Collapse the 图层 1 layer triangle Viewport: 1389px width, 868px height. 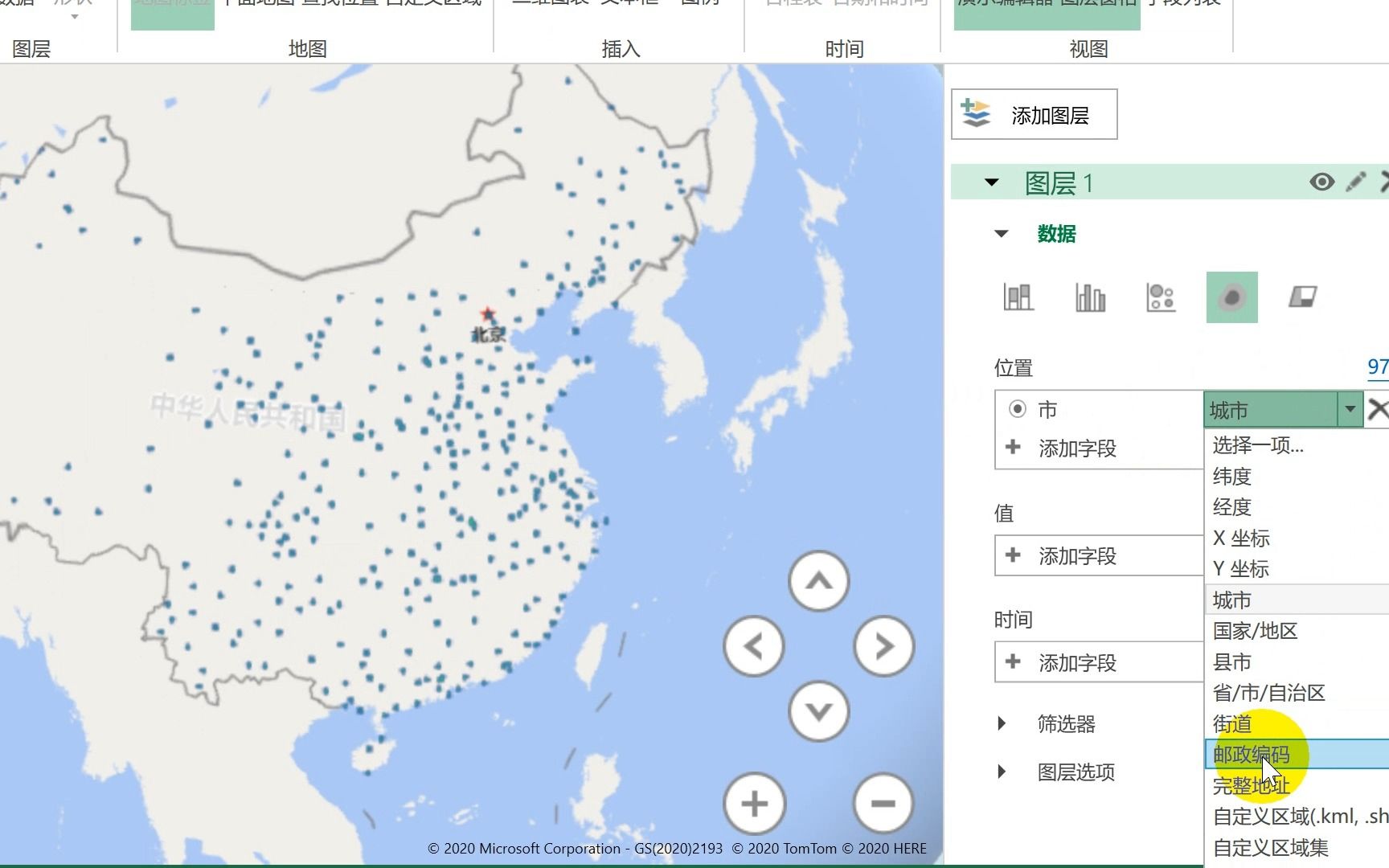[x=992, y=183]
